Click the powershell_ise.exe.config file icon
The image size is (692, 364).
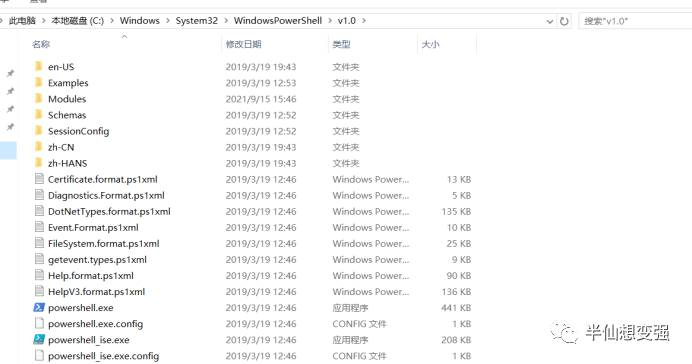coord(39,356)
